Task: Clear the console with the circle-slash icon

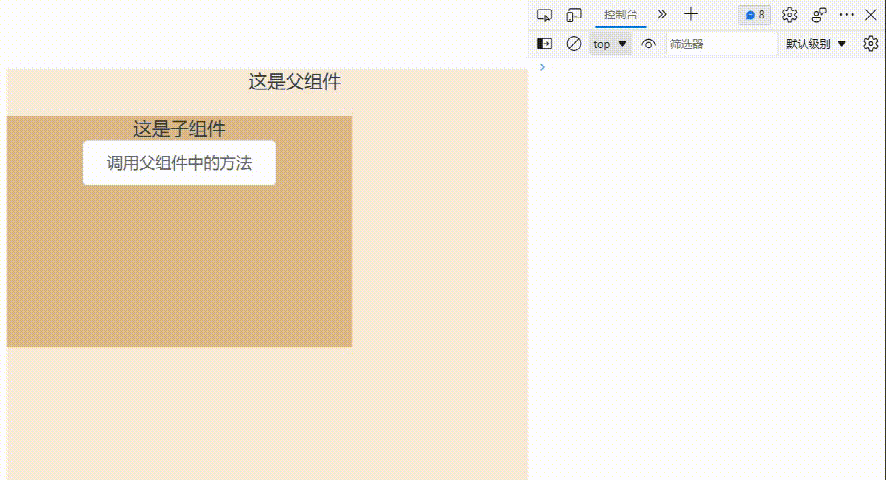Action: 574,44
